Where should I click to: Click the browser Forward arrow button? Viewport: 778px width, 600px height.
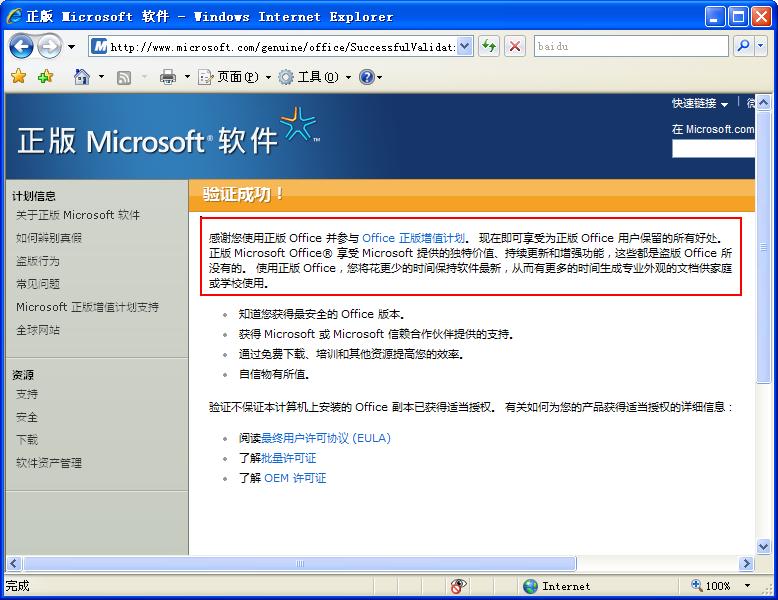point(50,47)
